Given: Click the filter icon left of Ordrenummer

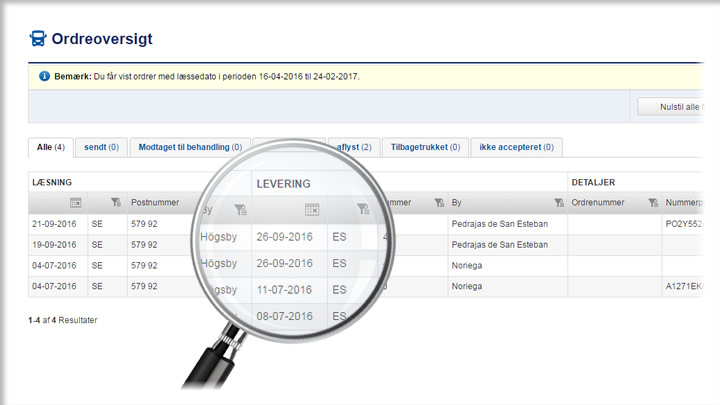Looking at the screenshot, I should tap(558, 202).
